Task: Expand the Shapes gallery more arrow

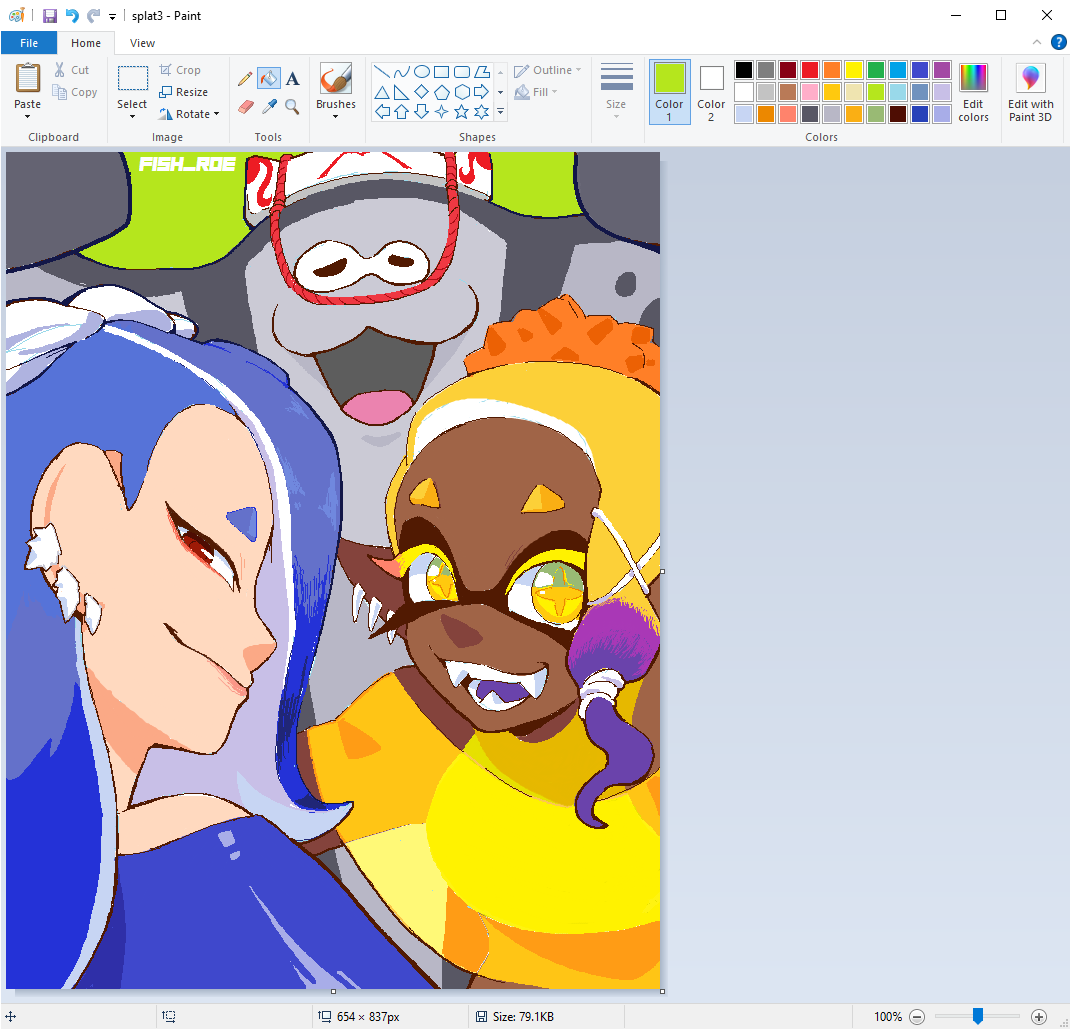Action: 501,112
